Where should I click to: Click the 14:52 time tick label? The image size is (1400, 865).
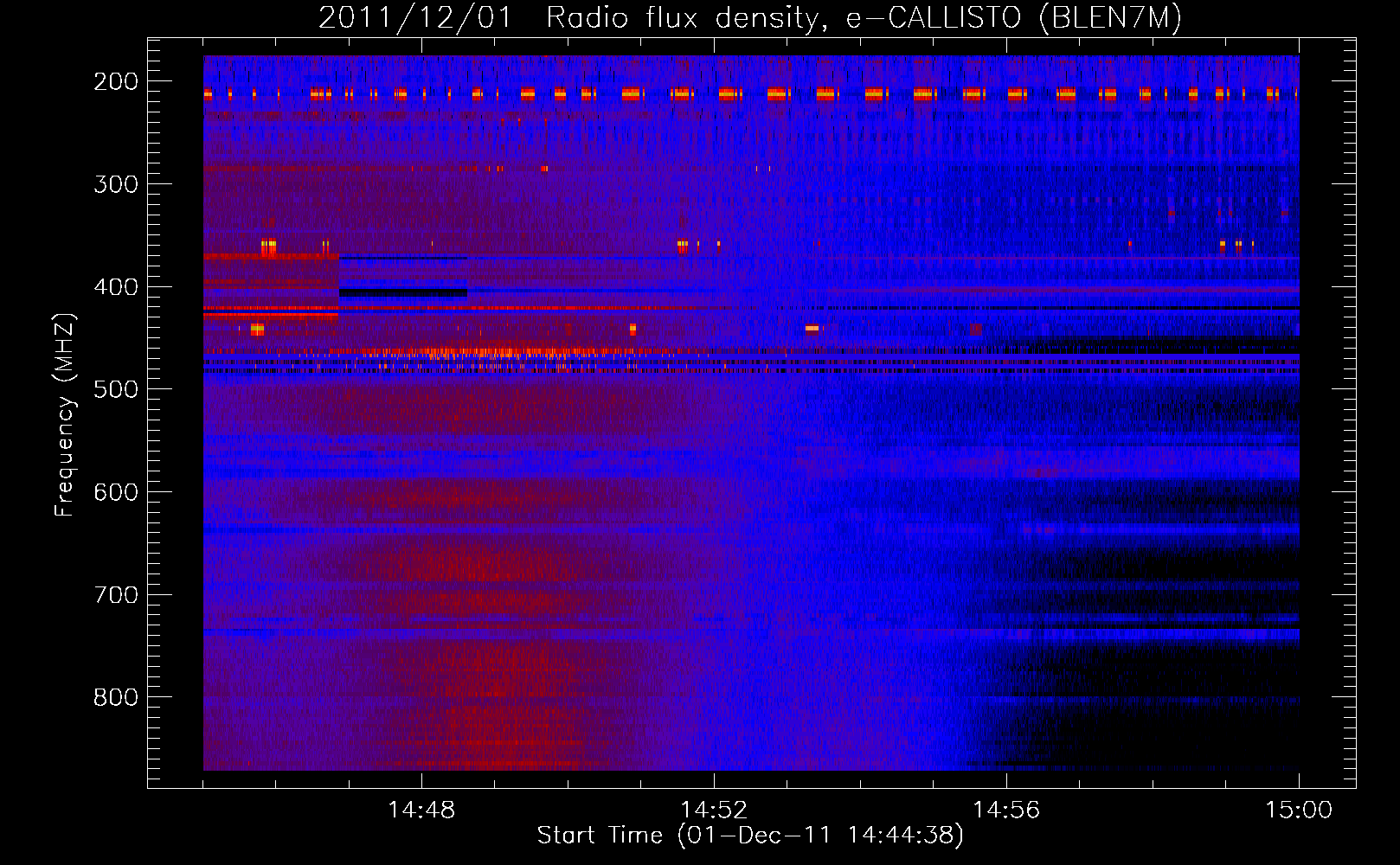pos(714,811)
